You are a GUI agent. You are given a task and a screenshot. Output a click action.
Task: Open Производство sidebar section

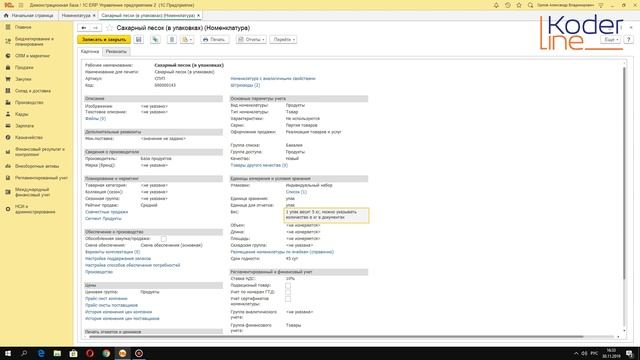pos(29,102)
